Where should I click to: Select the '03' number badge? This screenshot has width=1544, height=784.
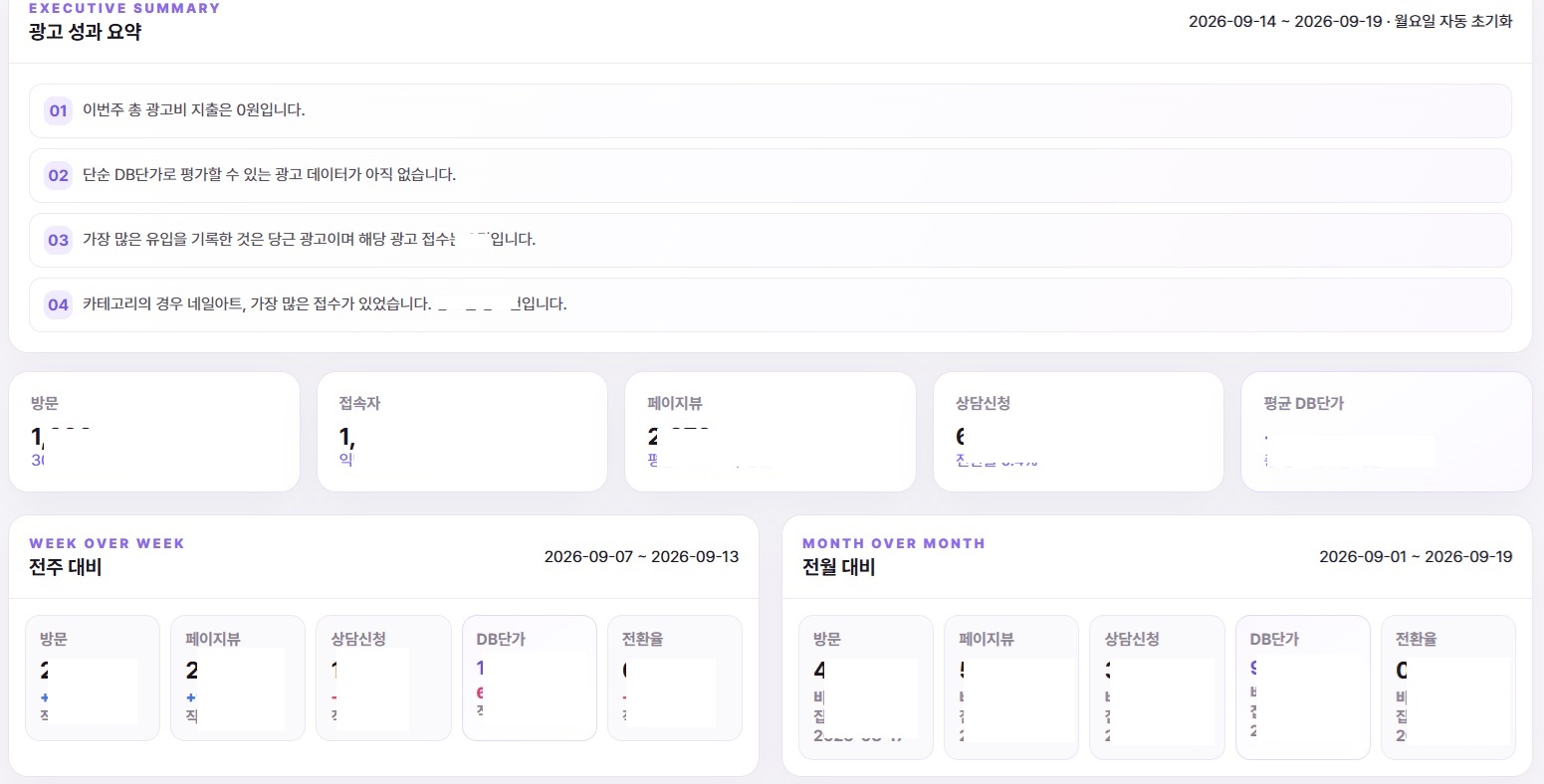[58, 240]
